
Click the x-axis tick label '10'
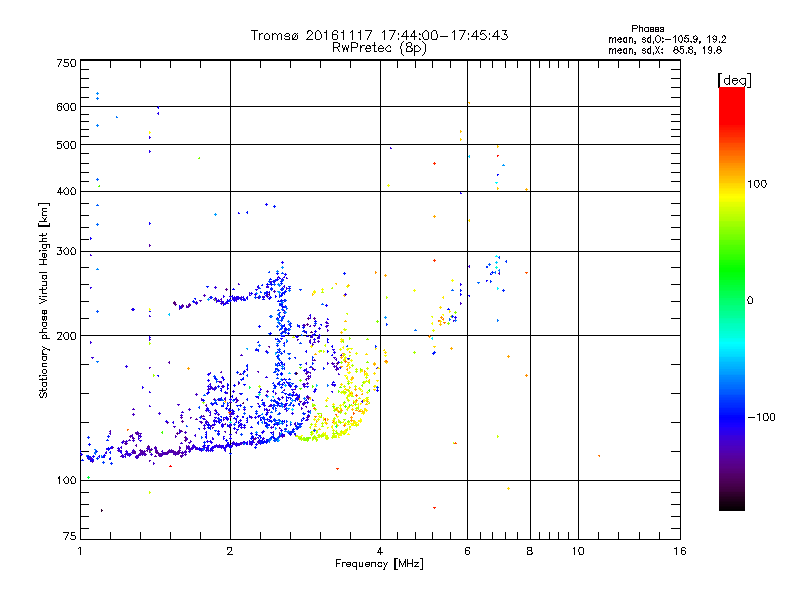pyautogui.click(x=578, y=551)
